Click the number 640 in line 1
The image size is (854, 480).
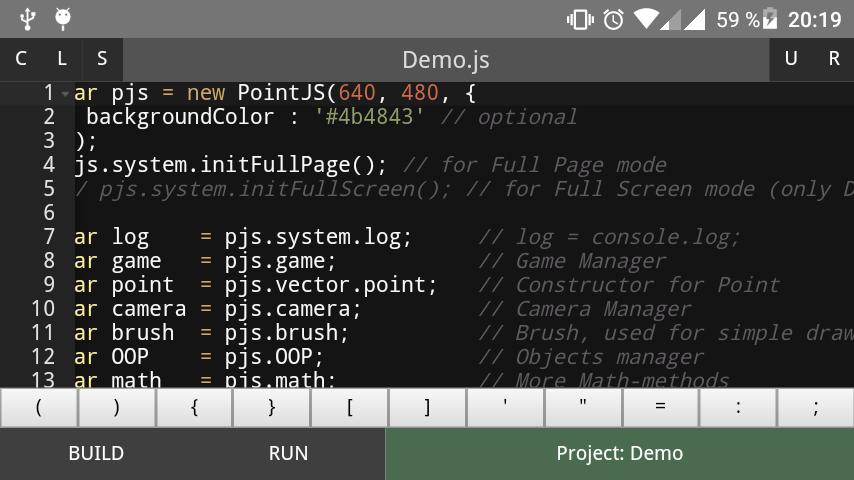pos(357,93)
